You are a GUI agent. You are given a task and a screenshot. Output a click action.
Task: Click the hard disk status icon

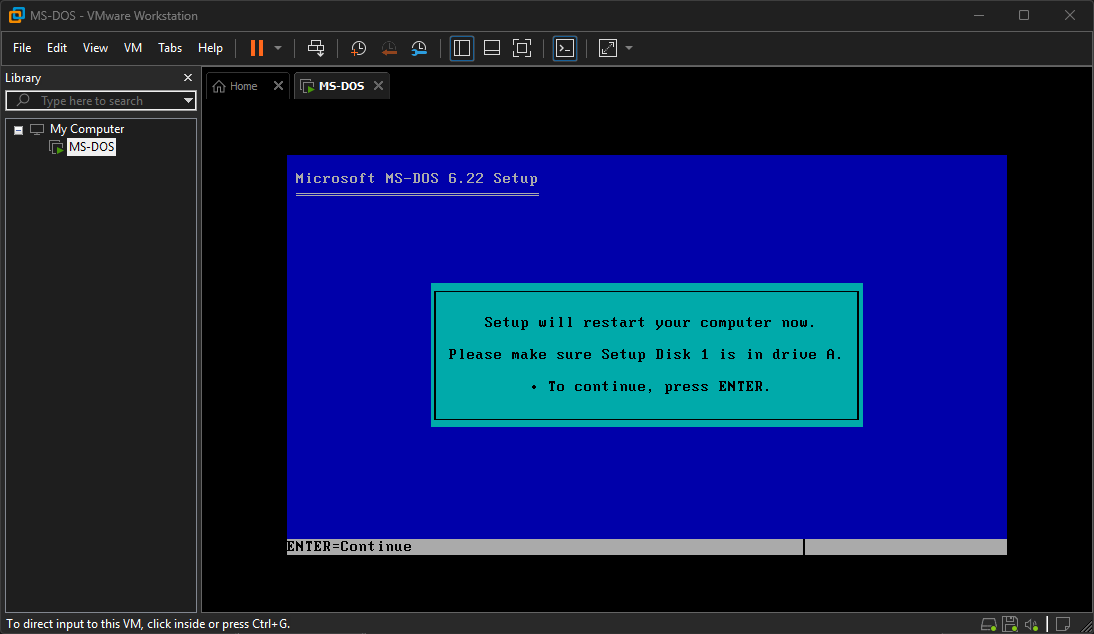[988, 624]
